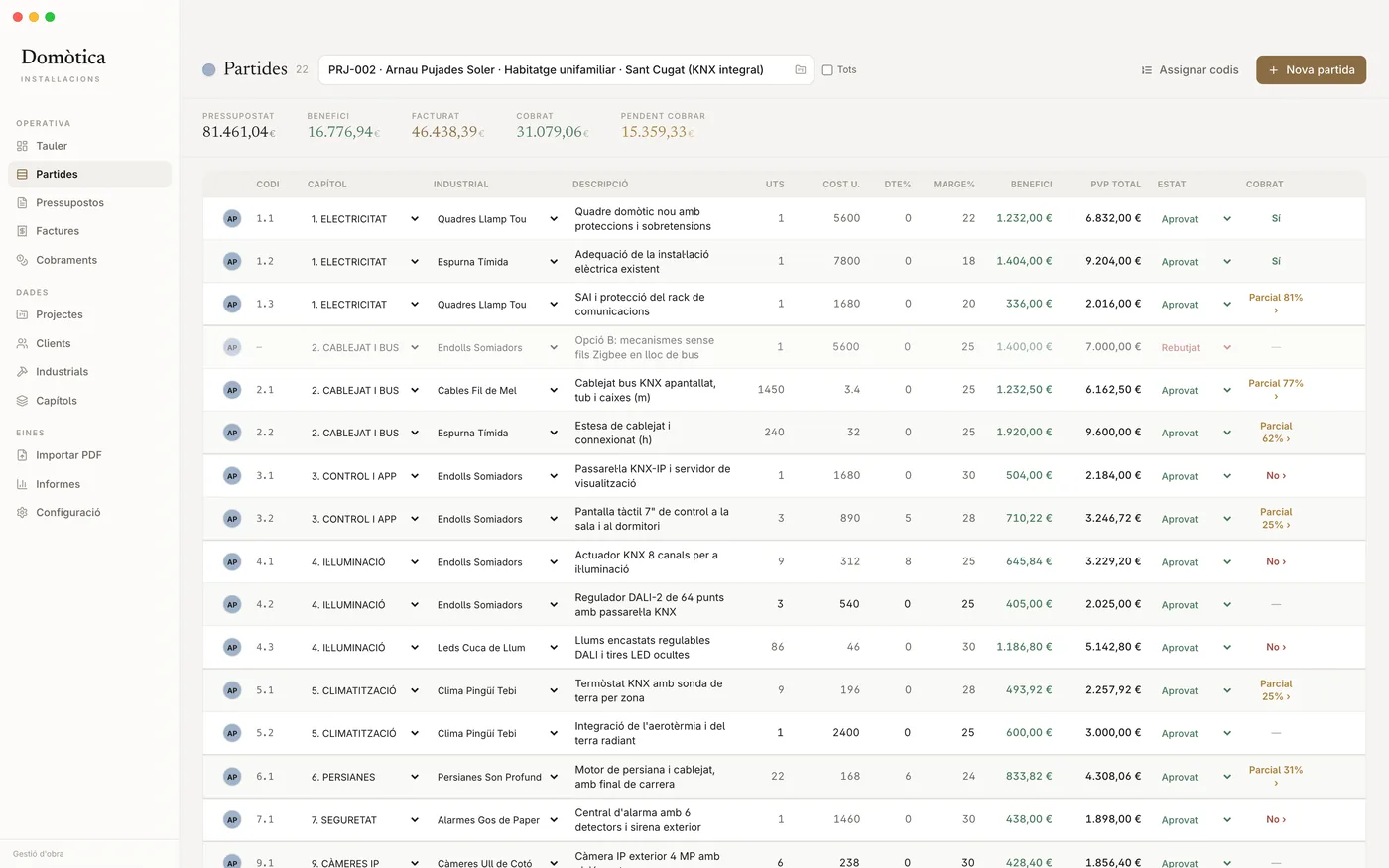Click the PRJ-002 project selector field
This screenshot has height=868, width=1389.
[566, 69]
